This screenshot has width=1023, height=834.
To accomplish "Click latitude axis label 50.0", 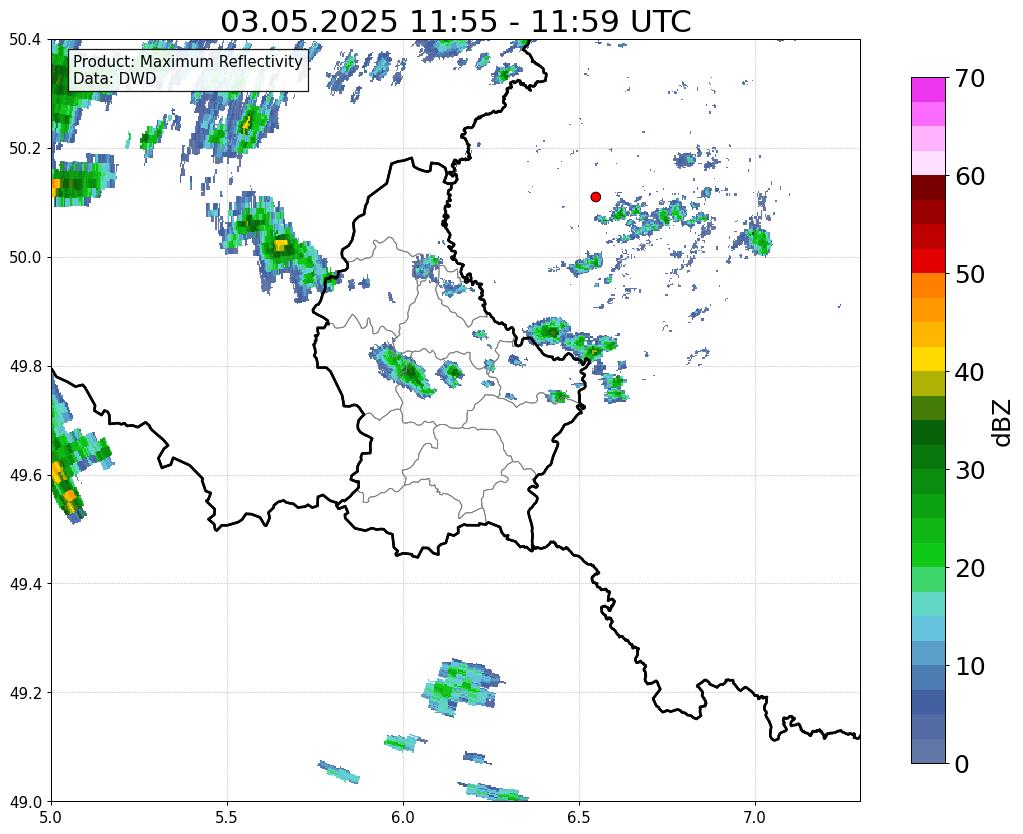I will click(x=25, y=258).
